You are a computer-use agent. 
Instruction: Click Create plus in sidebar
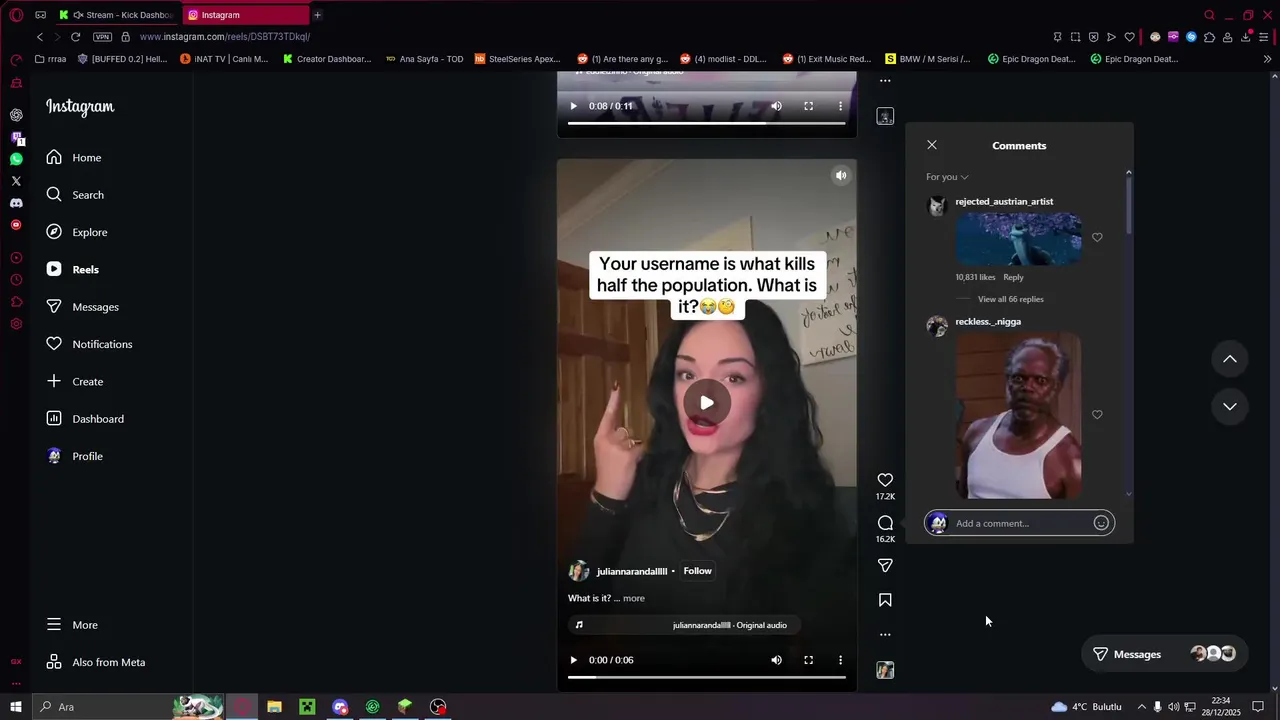74,381
